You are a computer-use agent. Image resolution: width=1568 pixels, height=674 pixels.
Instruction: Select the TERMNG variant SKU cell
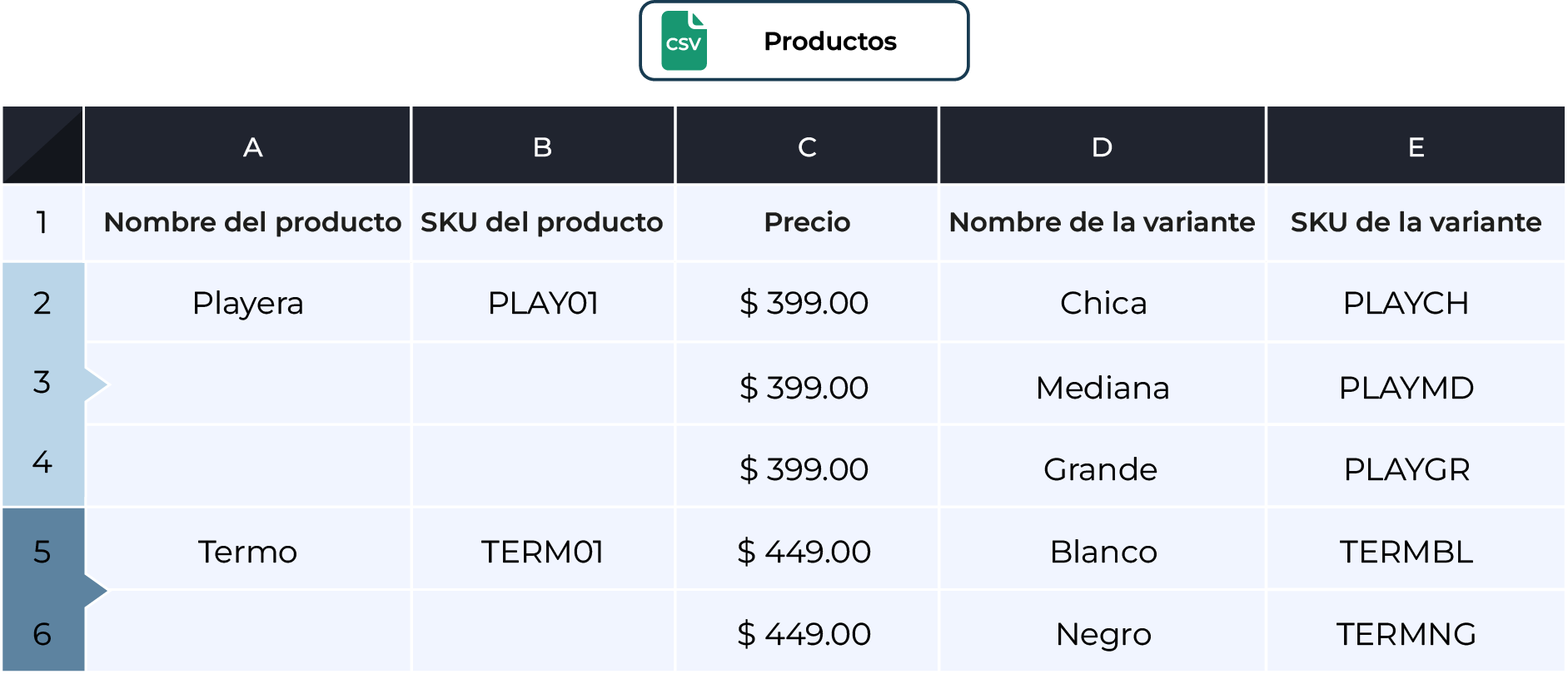click(1416, 634)
